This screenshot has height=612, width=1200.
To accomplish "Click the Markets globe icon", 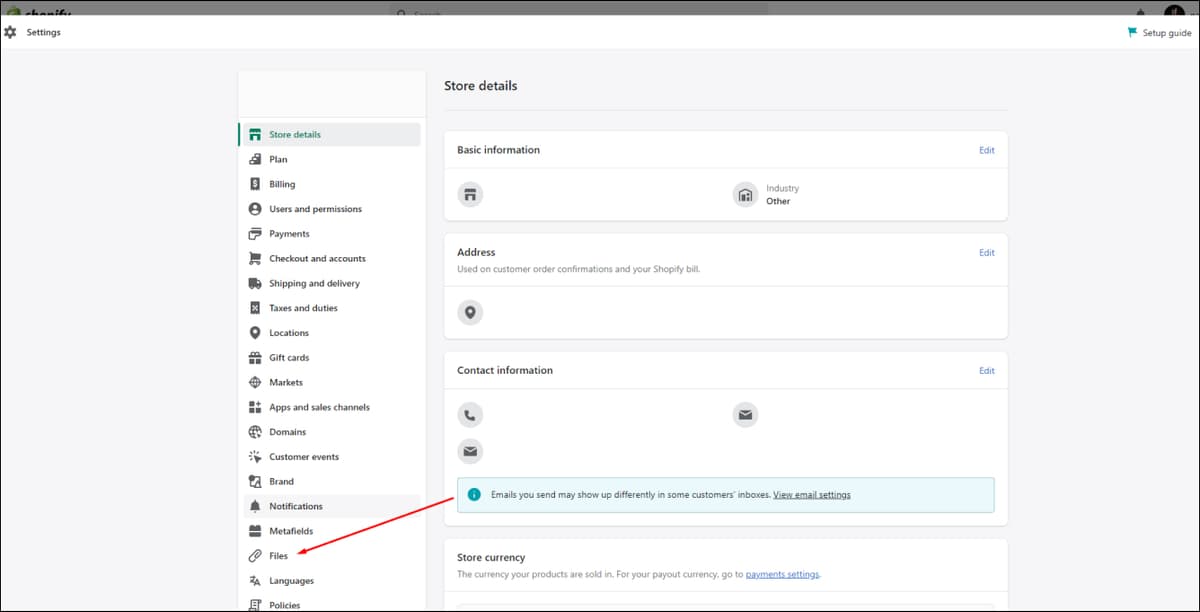I will (255, 382).
